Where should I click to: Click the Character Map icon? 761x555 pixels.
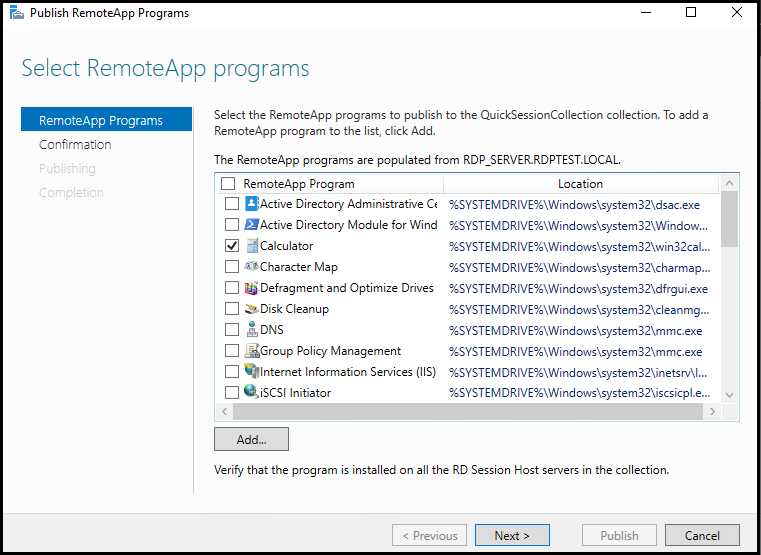point(251,266)
